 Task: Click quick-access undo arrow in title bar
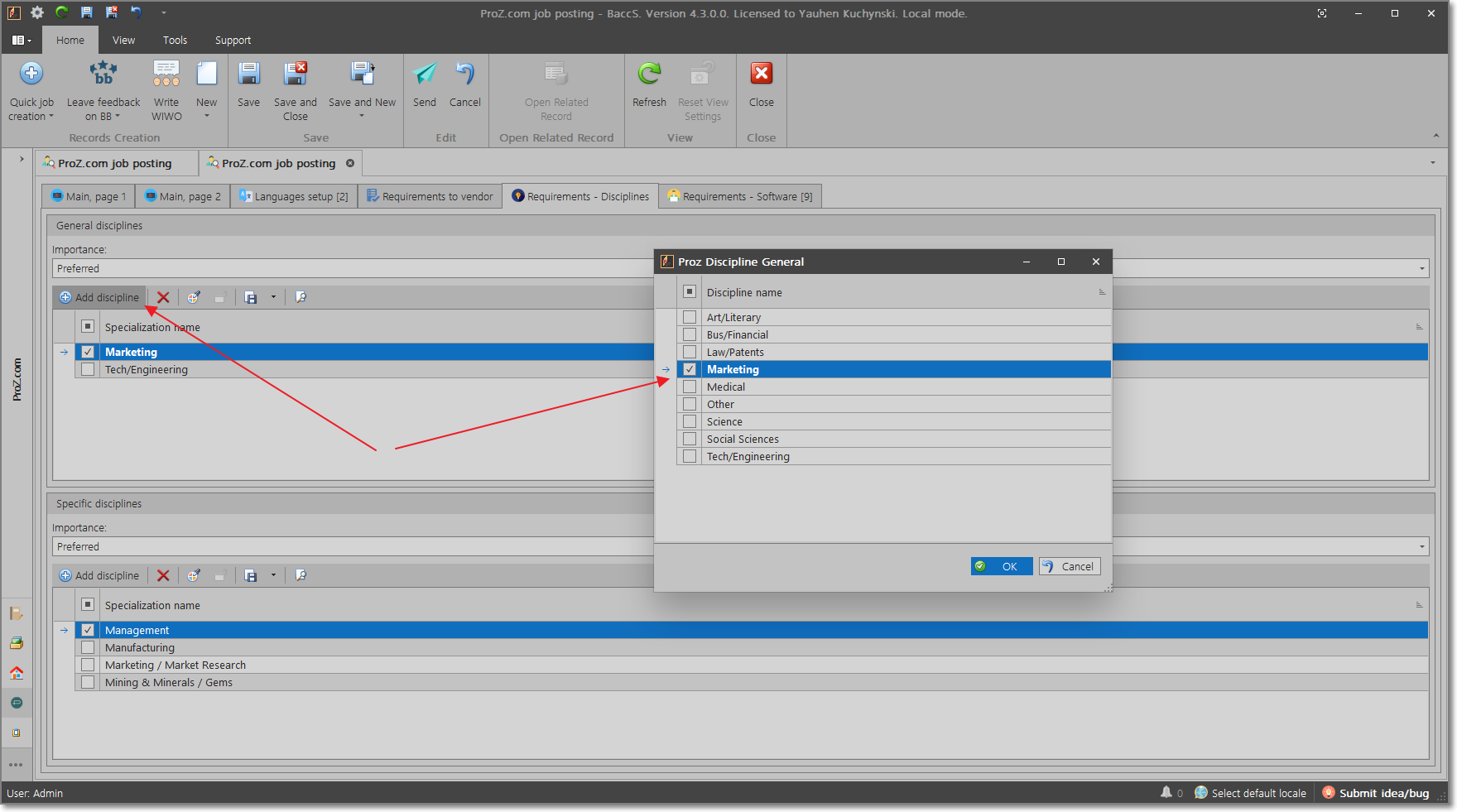[137, 12]
